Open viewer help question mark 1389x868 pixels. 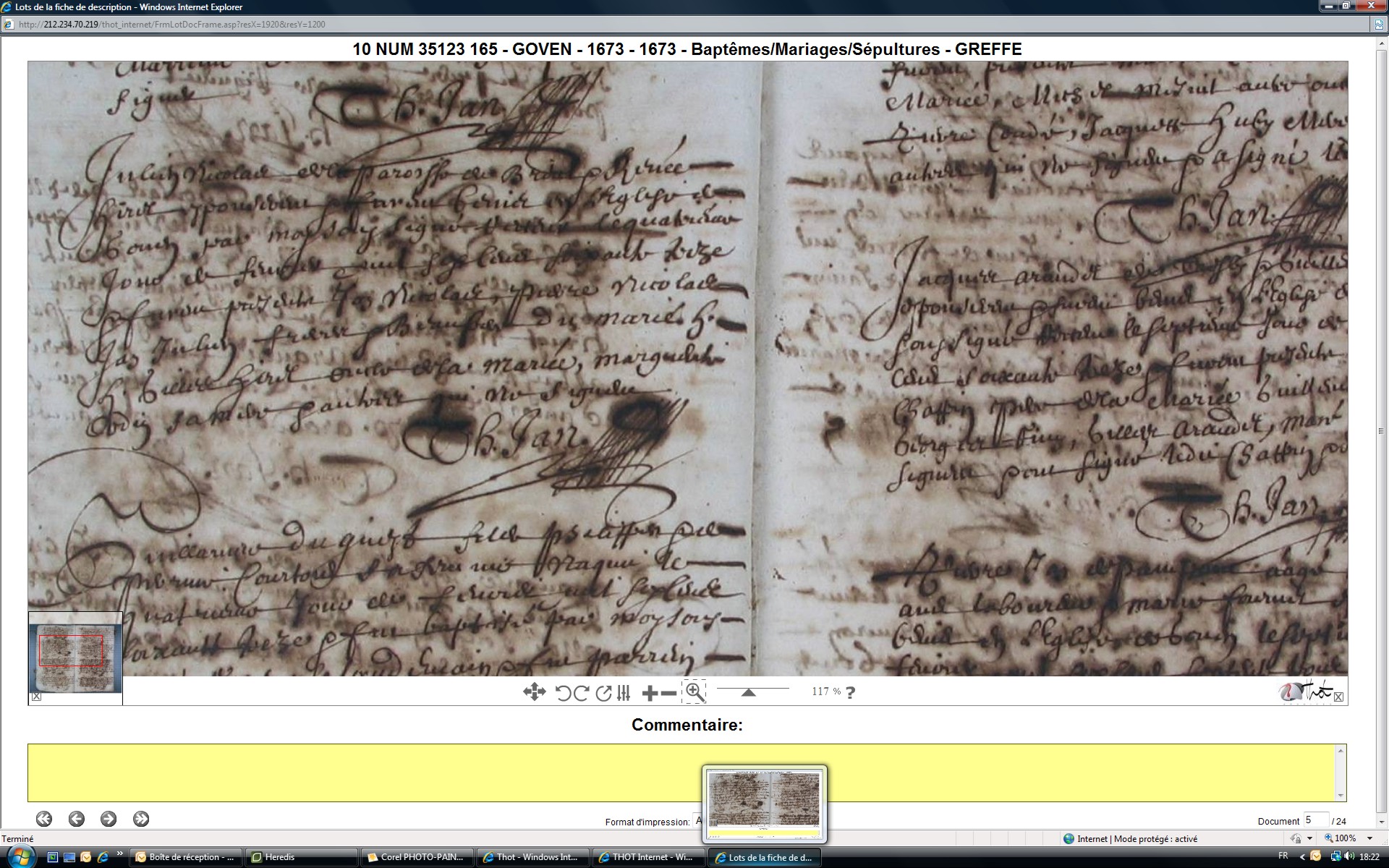click(x=851, y=692)
